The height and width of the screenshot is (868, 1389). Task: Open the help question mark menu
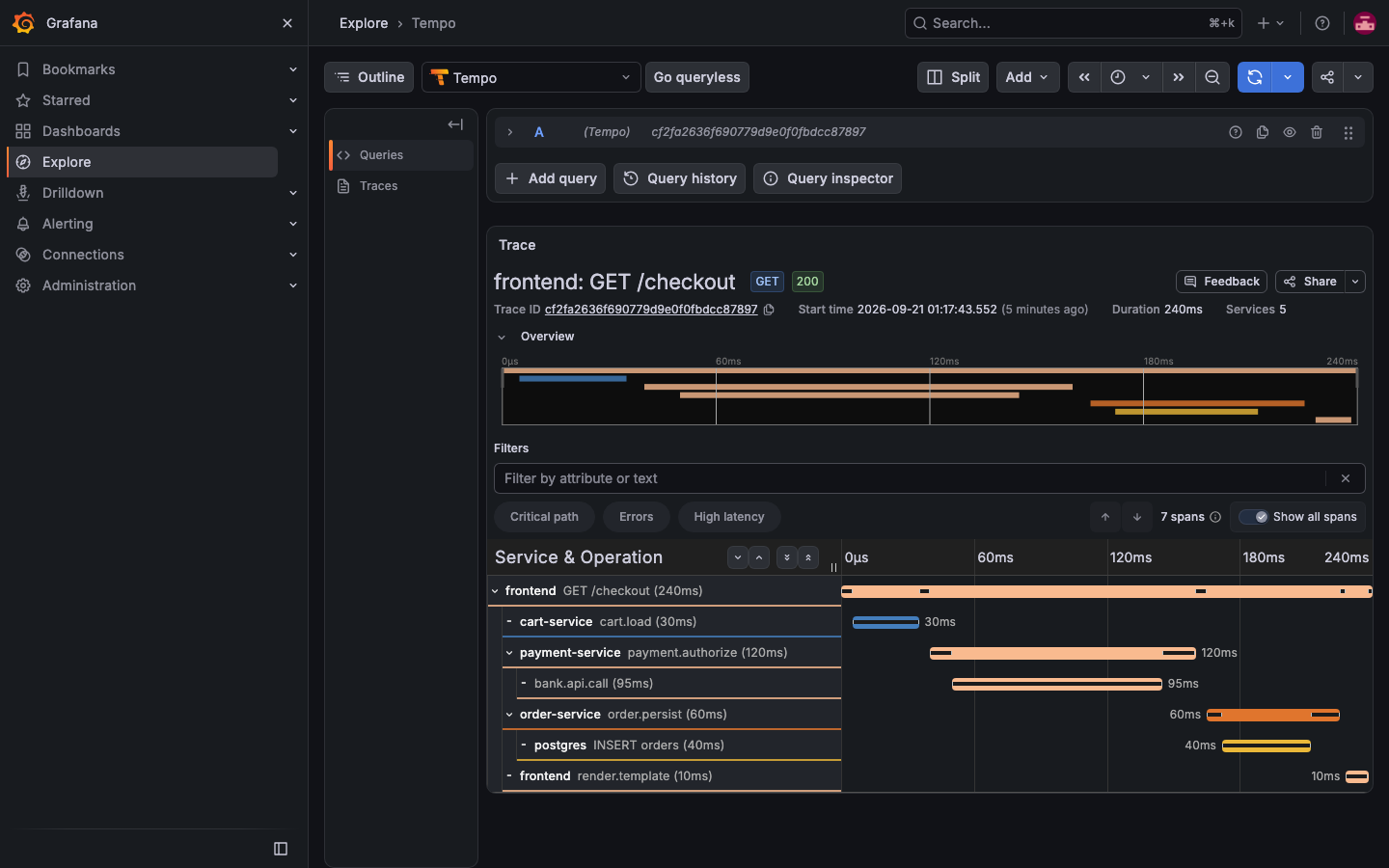(1322, 23)
